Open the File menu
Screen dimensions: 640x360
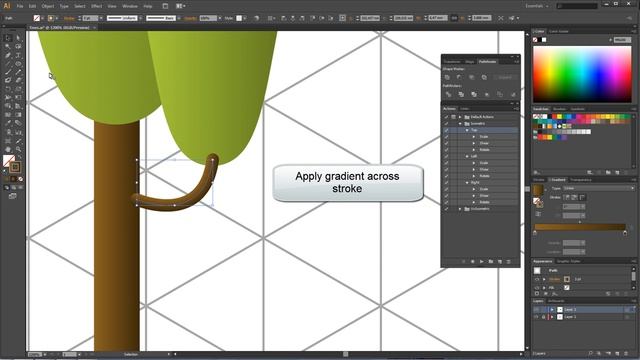20,6
